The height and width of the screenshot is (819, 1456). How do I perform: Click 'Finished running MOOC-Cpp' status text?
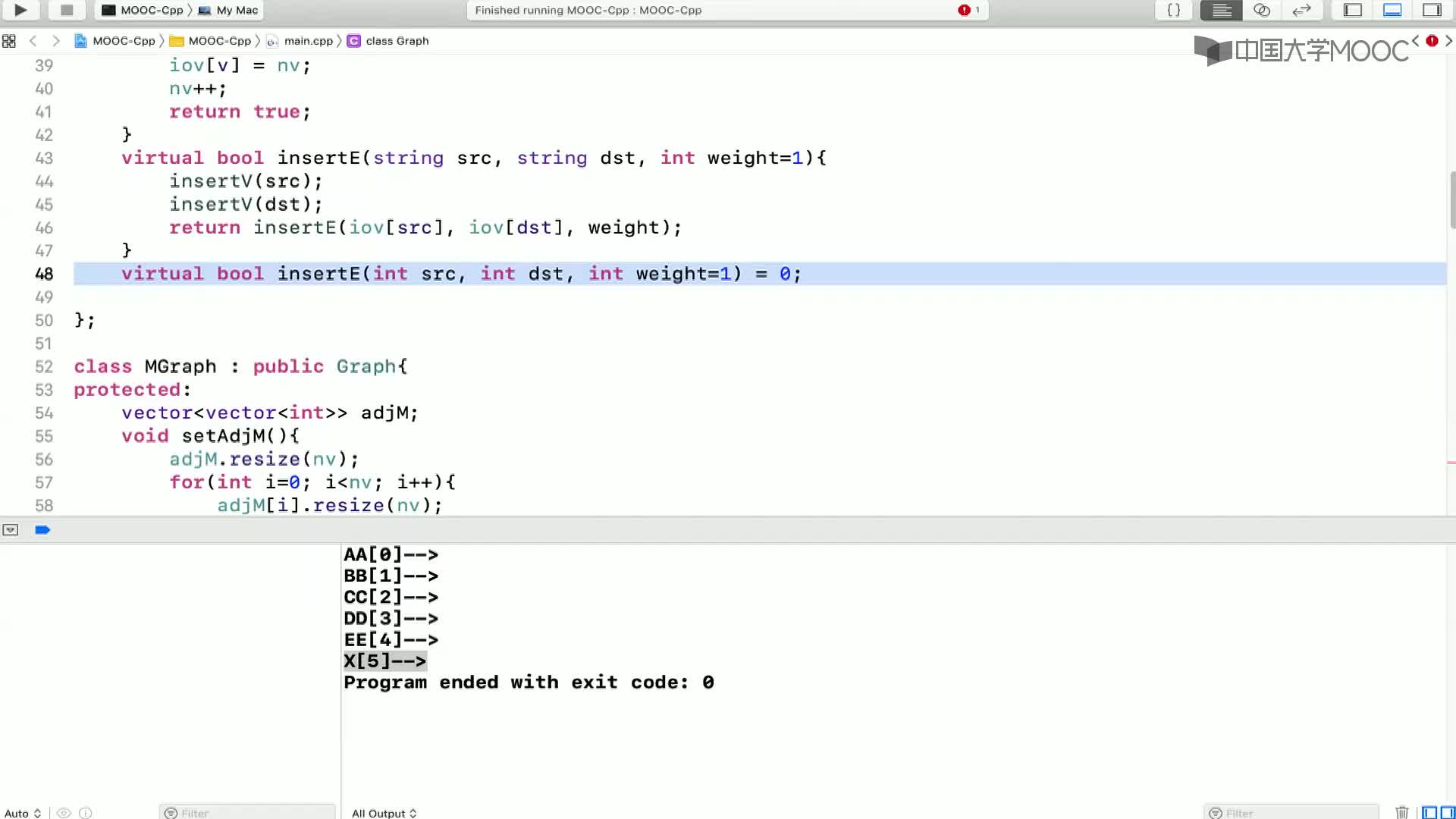coord(588,10)
